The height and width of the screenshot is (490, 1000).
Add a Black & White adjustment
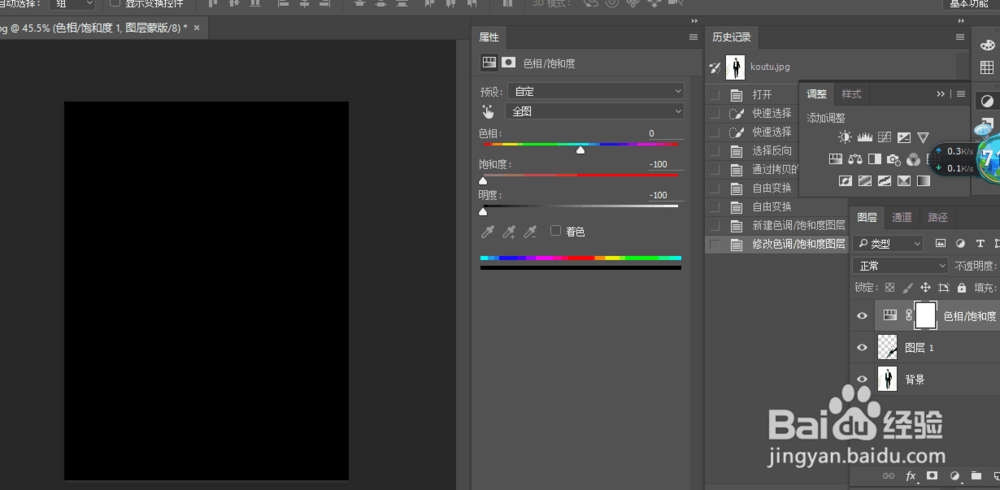(874, 158)
